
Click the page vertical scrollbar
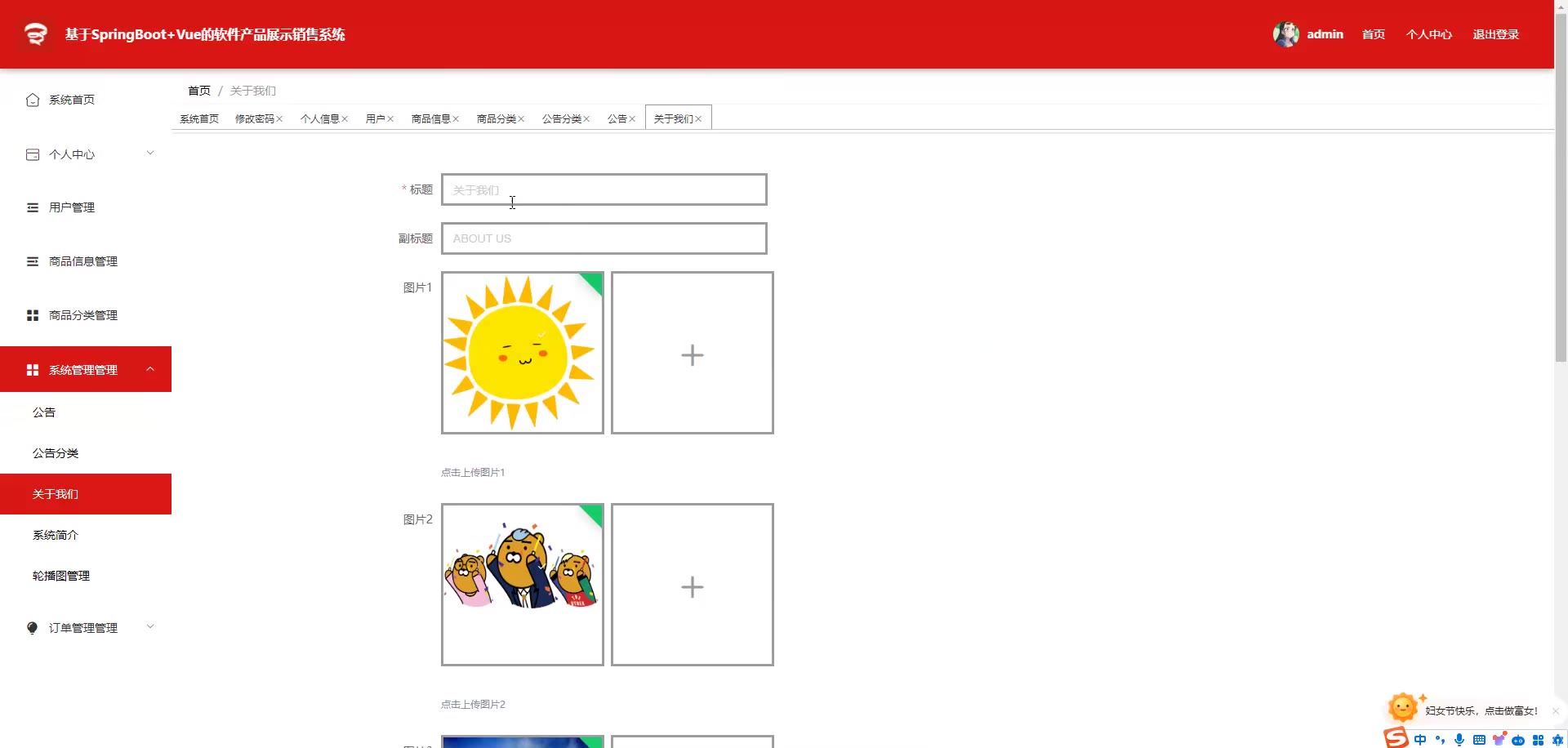tap(1561, 188)
